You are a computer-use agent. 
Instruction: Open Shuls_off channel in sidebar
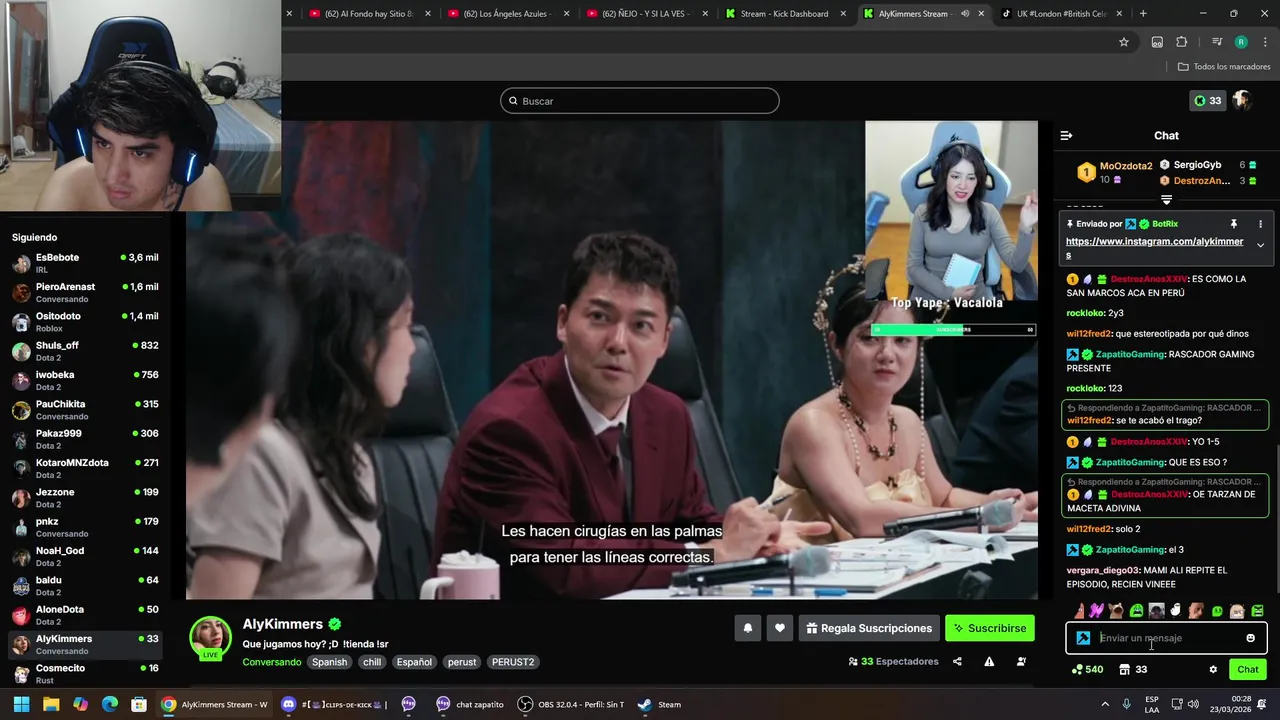pyautogui.click(x=85, y=351)
